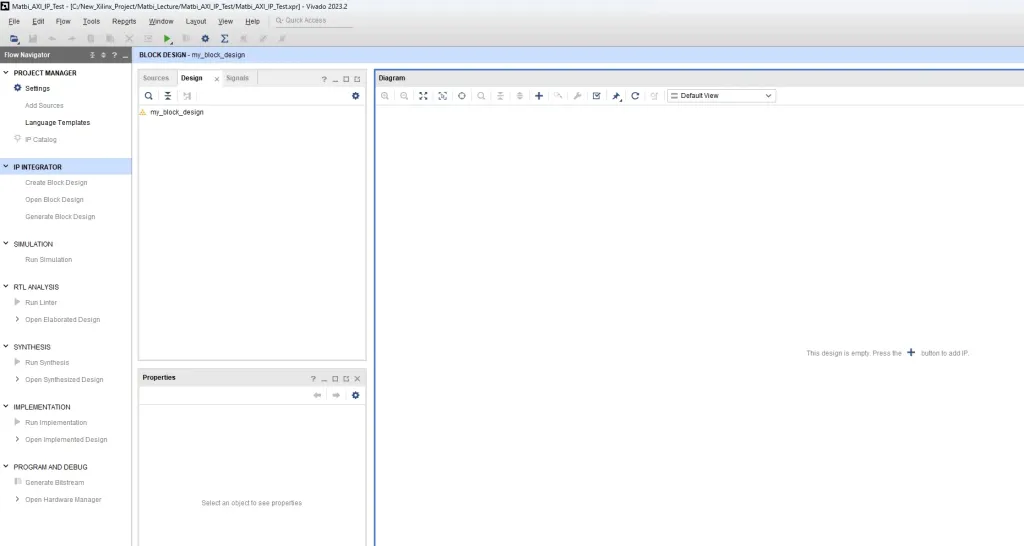Collapse the IP INTEGRATOR section

point(6,167)
